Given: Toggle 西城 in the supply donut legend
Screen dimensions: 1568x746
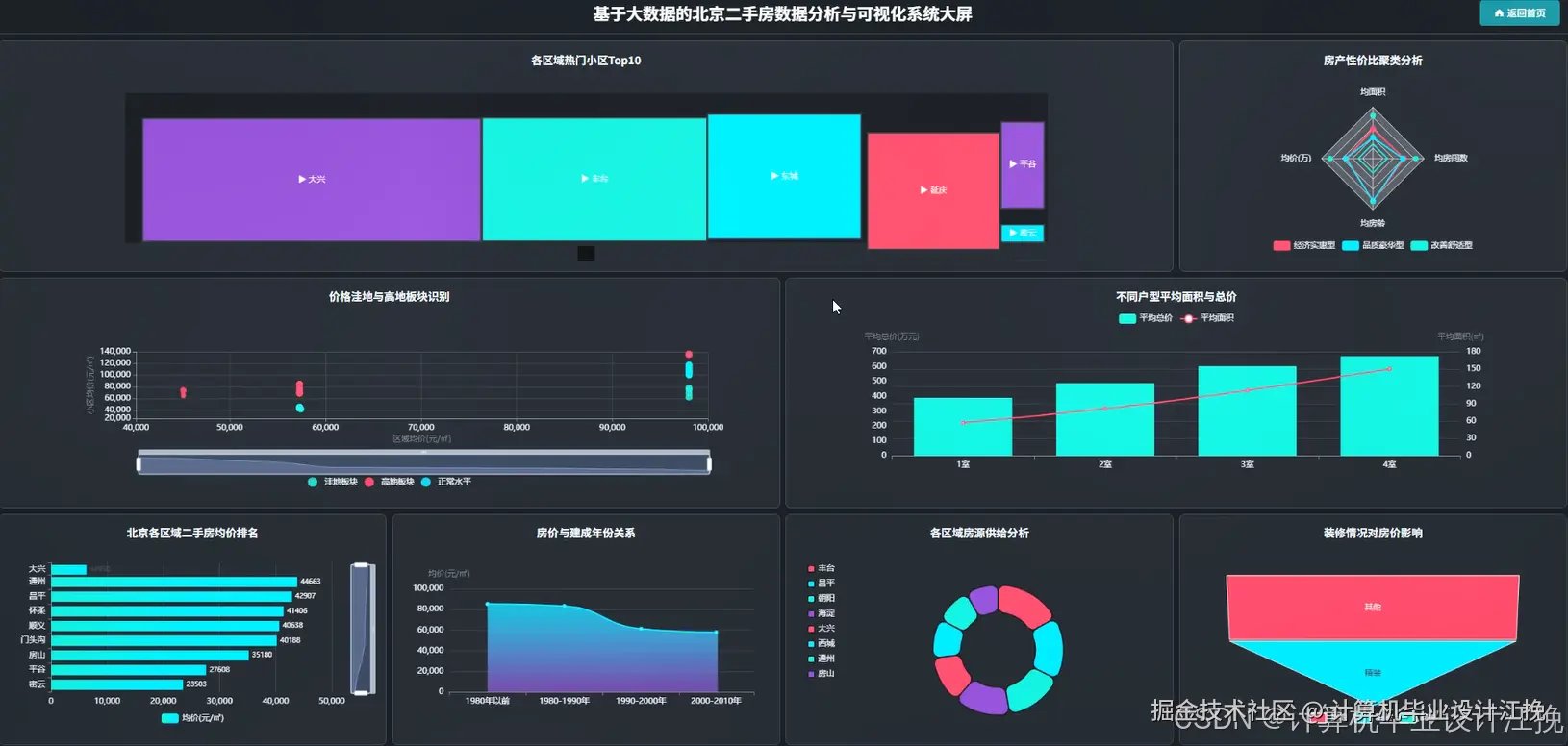Looking at the screenshot, I should pyautogui.click(x=822, y=644).
